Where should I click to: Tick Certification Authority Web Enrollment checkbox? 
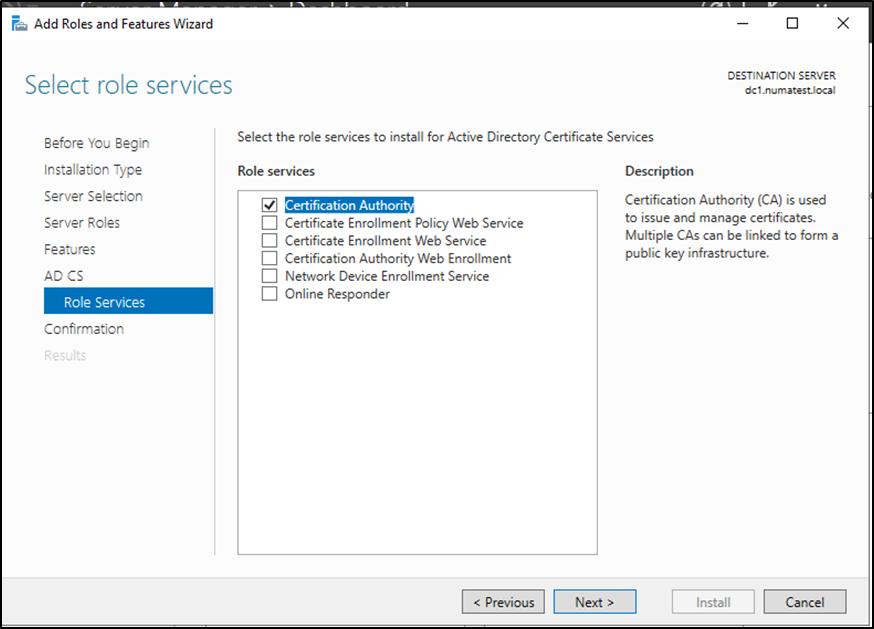coord(268,259)
